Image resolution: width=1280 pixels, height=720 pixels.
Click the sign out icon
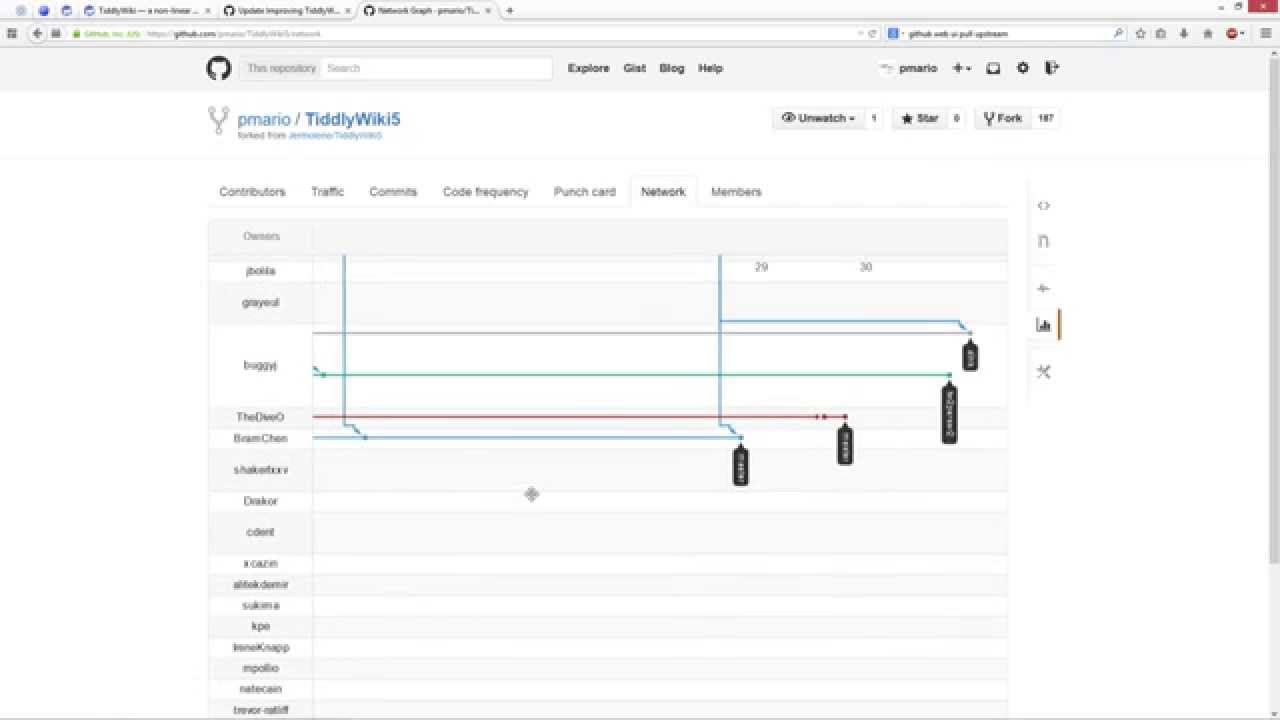(x=1051, y=68)
